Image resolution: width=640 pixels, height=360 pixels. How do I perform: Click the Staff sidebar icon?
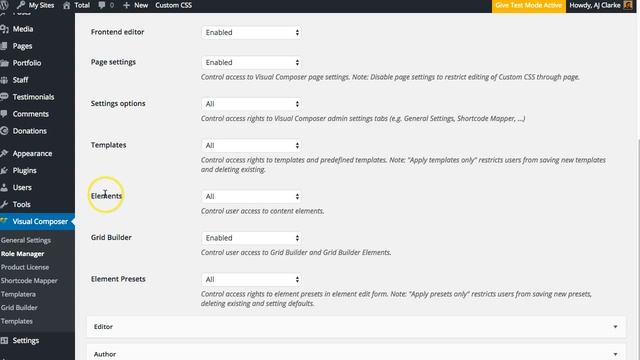pyautogui.click(x=4, y=80)
